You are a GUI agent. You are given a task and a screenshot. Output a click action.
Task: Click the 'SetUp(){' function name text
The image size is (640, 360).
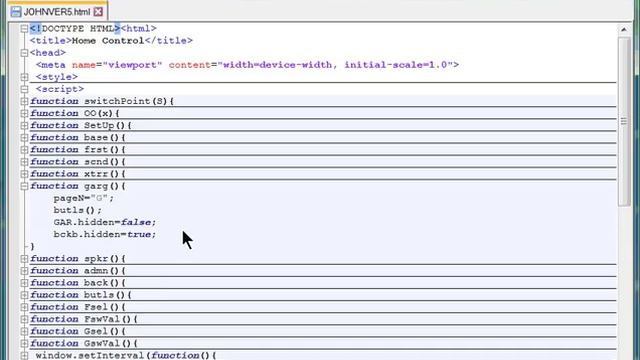[x=108, y=125]
